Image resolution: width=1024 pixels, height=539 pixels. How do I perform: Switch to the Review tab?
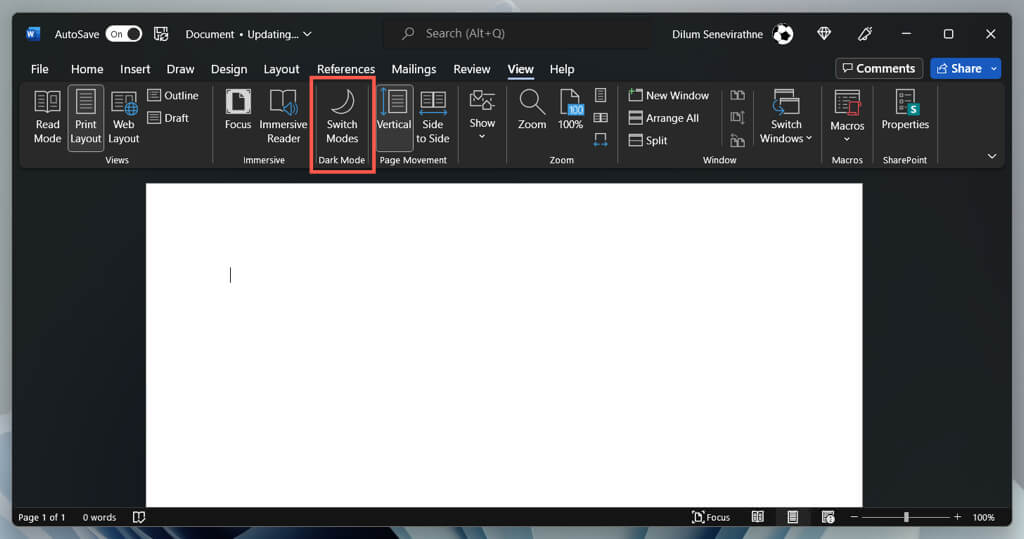[x=472, y=69]
